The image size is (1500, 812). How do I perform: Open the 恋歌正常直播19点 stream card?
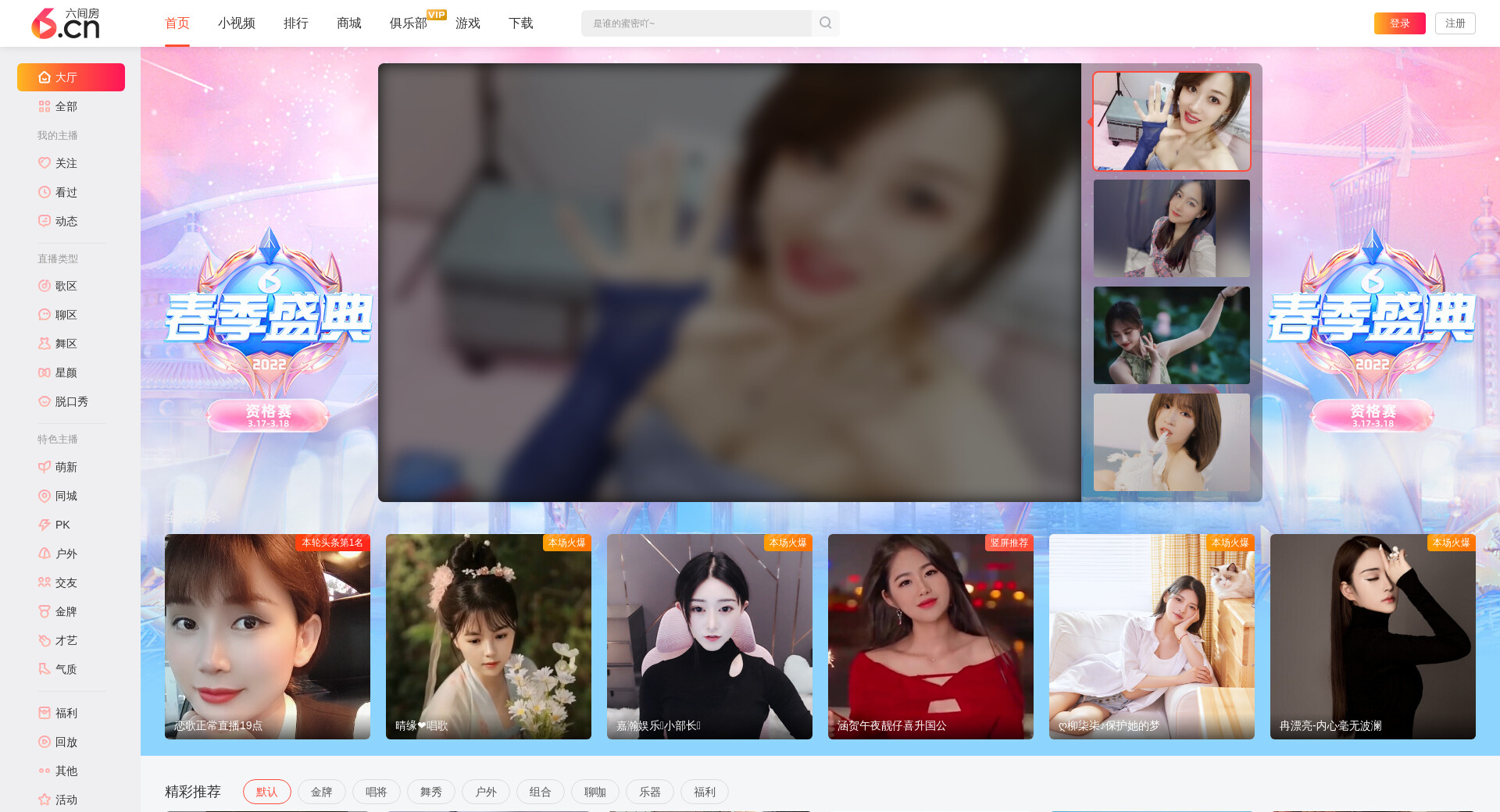tap(267, 636)
